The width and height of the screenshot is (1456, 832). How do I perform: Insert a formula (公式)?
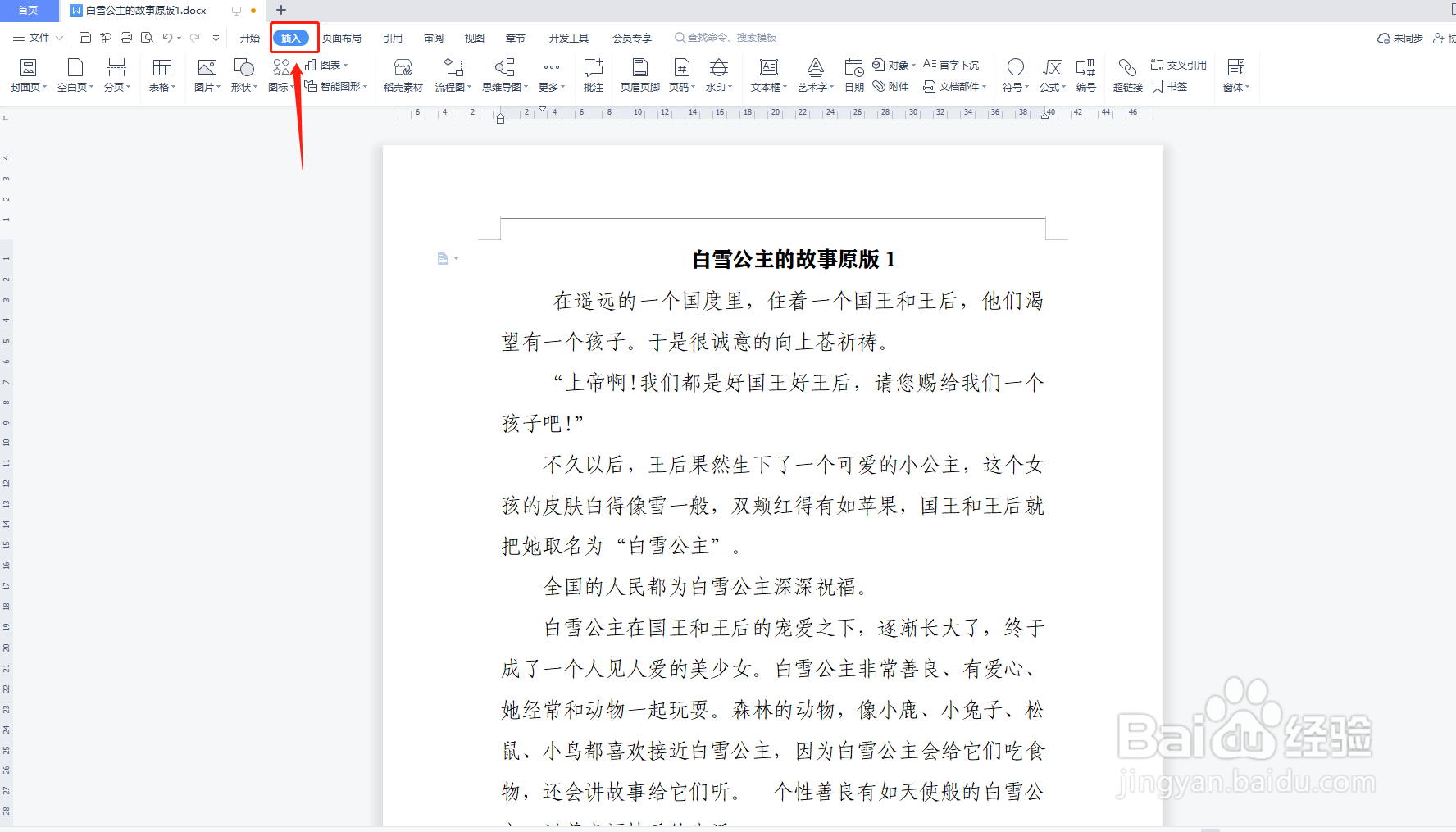click(1053, 75)
